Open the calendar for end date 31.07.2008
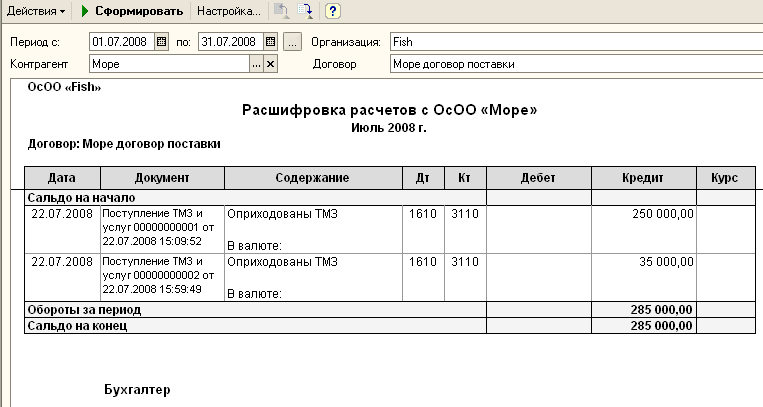Viewport: 763px width, 407px height. pyautogui.click(x=271, y=42)
